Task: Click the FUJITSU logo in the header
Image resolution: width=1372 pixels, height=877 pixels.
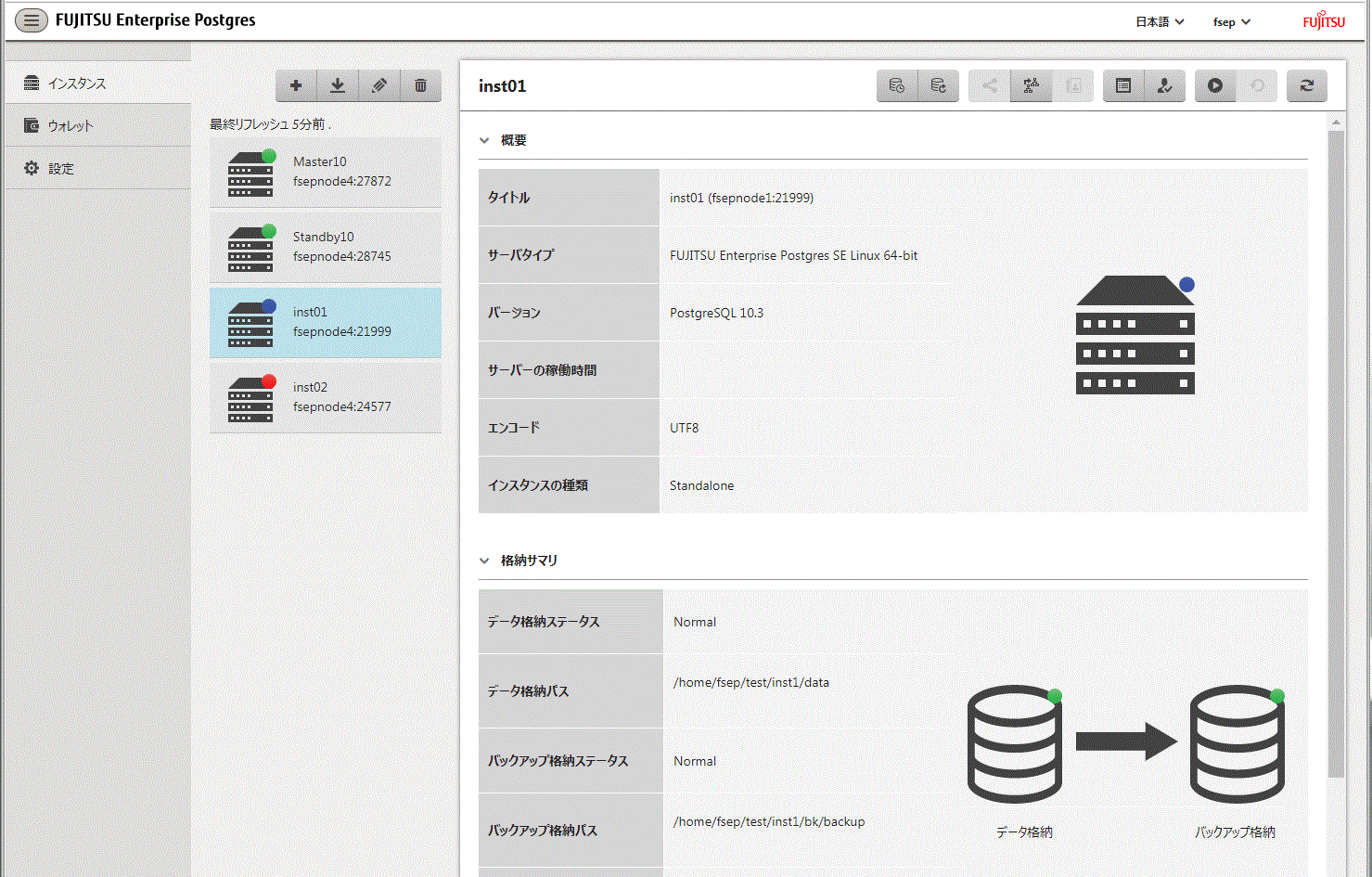Action: pyautogui.click(x=1324, y=20)
